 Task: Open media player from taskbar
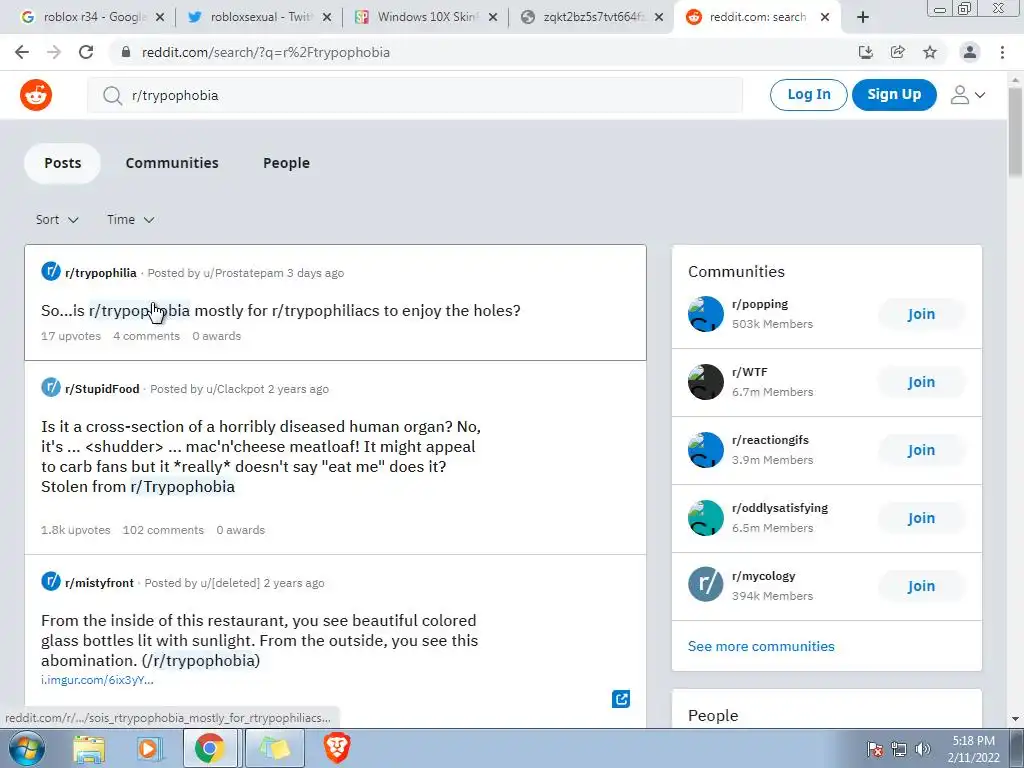pyautogui.click(x=148, y=749)
